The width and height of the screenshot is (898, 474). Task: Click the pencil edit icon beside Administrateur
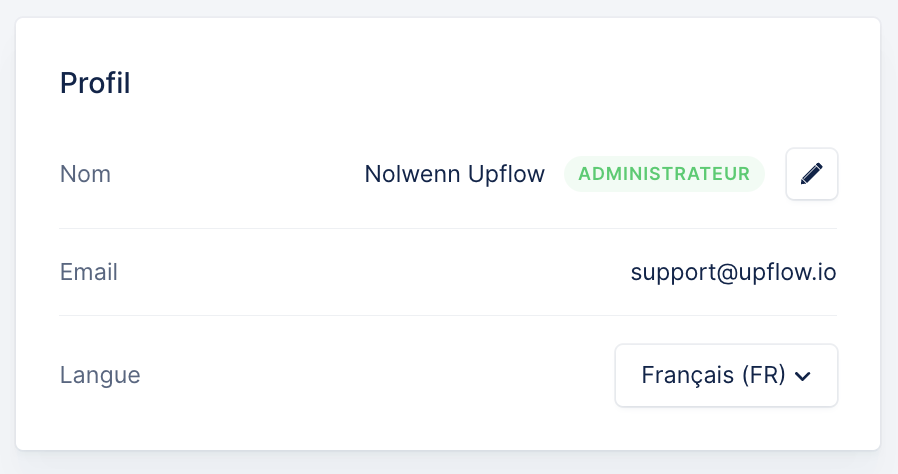click(x=812, y=174)
